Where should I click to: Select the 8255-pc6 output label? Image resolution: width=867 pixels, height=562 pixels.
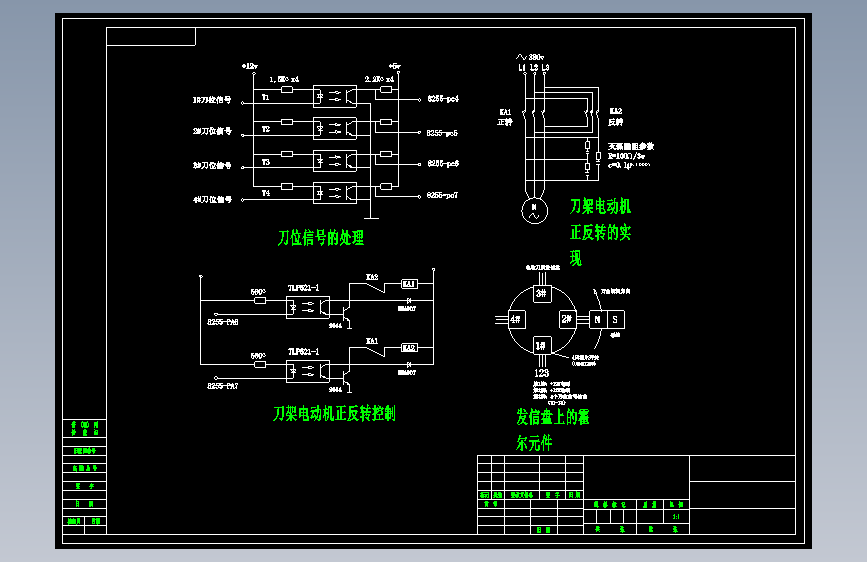click(443, 164)
